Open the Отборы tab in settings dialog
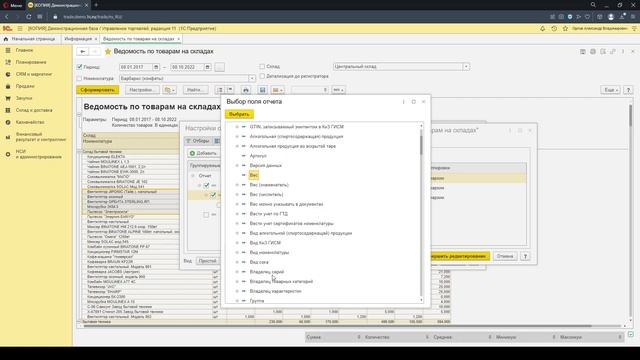Image resolution: width=640 pixels, height=360 pixels. tap(198, 141)
